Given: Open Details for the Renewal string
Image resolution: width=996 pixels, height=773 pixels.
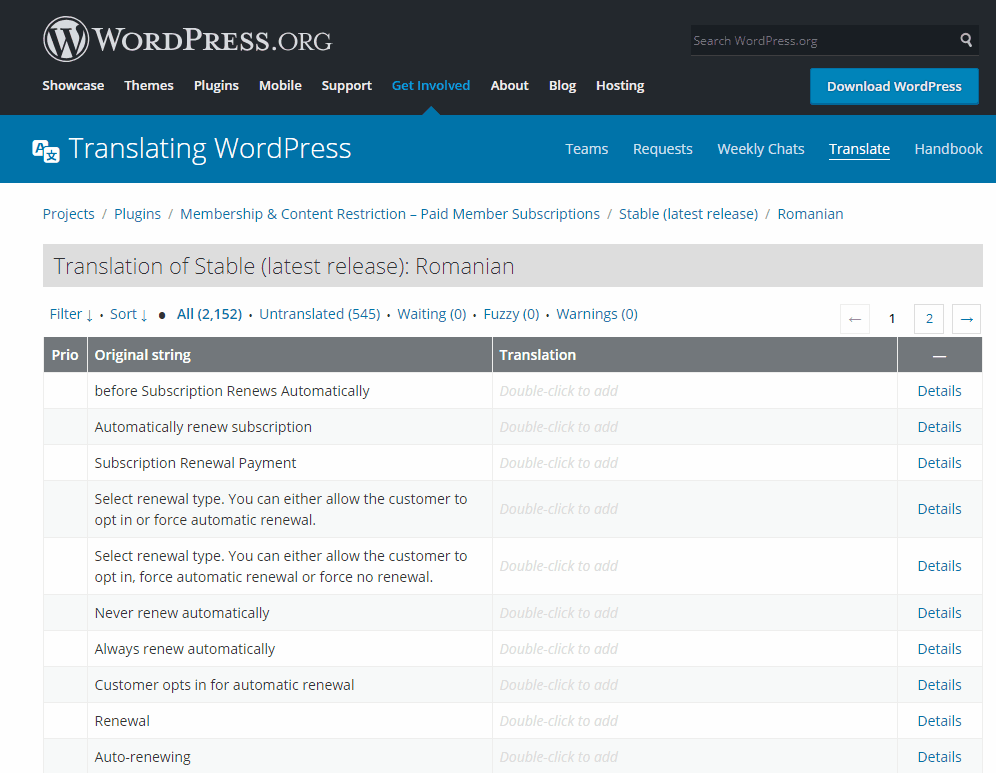Looking at the screenshot, I should pyautogui.click(x=939, y=721).
